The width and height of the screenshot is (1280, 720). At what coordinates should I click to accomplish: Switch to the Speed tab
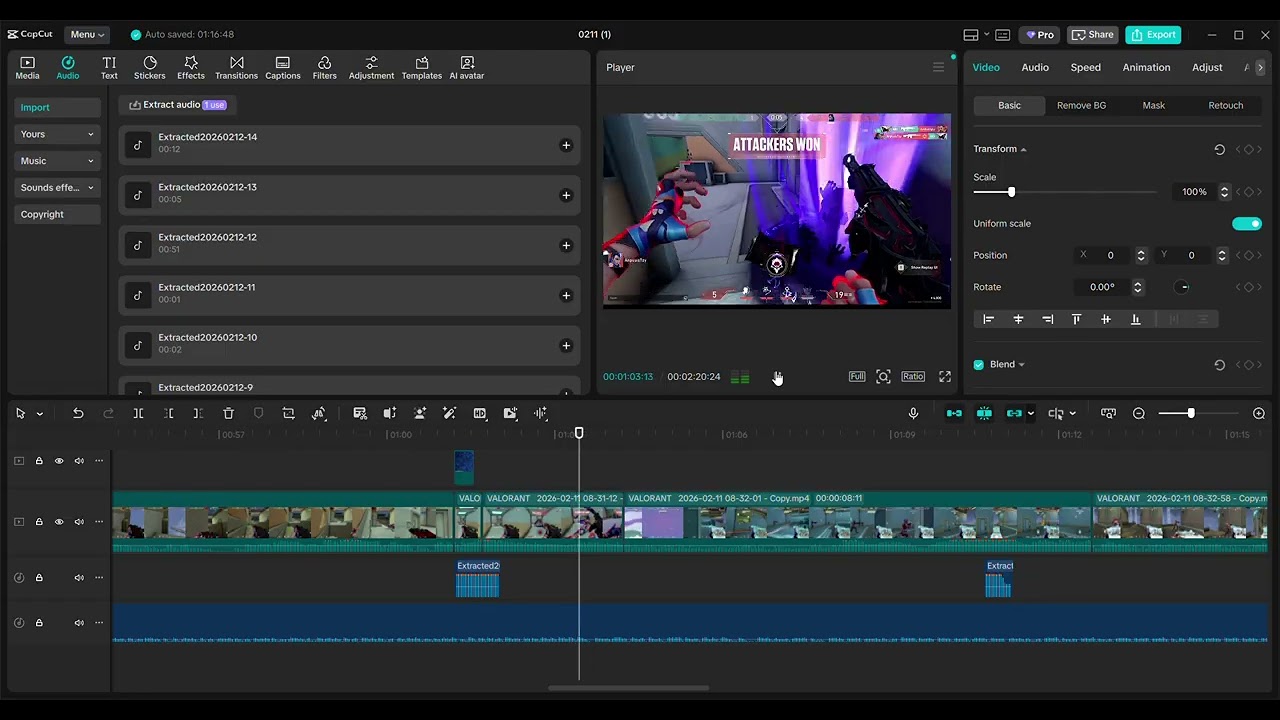point(1085,67)
